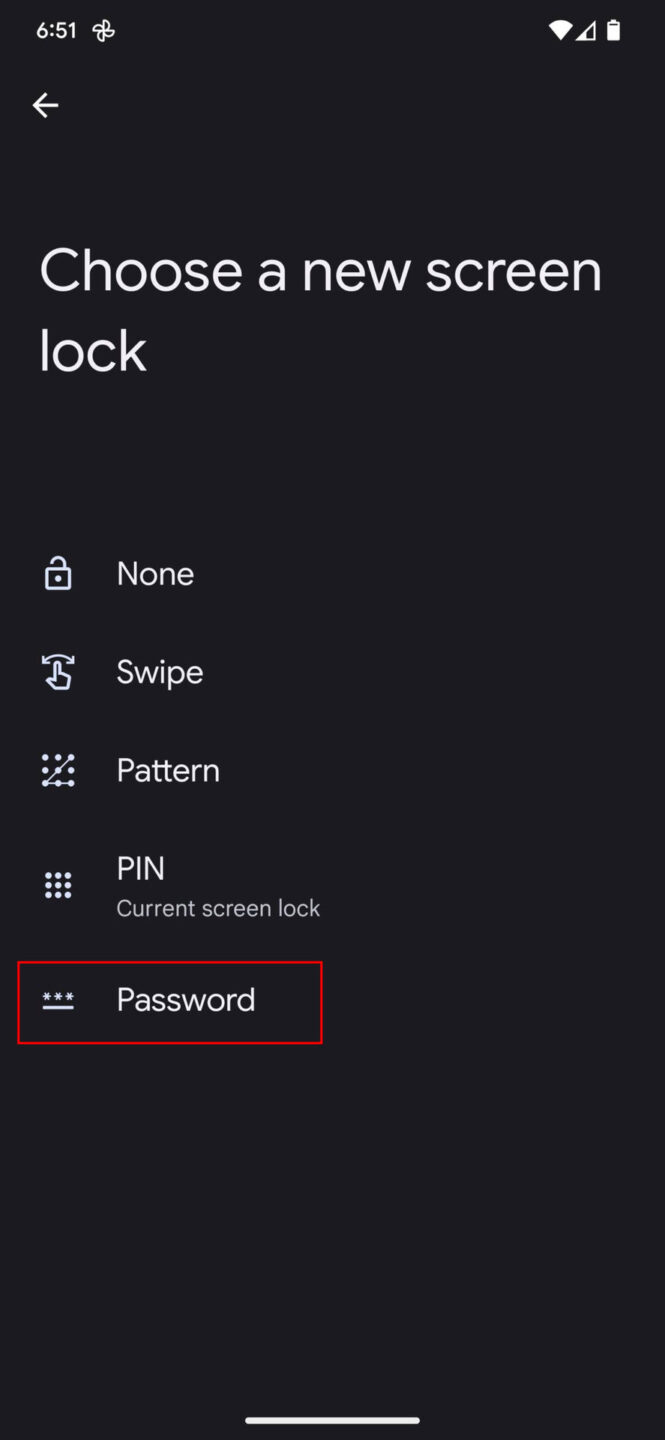
Task: Tap the status bar area
Action: (332, 29)
